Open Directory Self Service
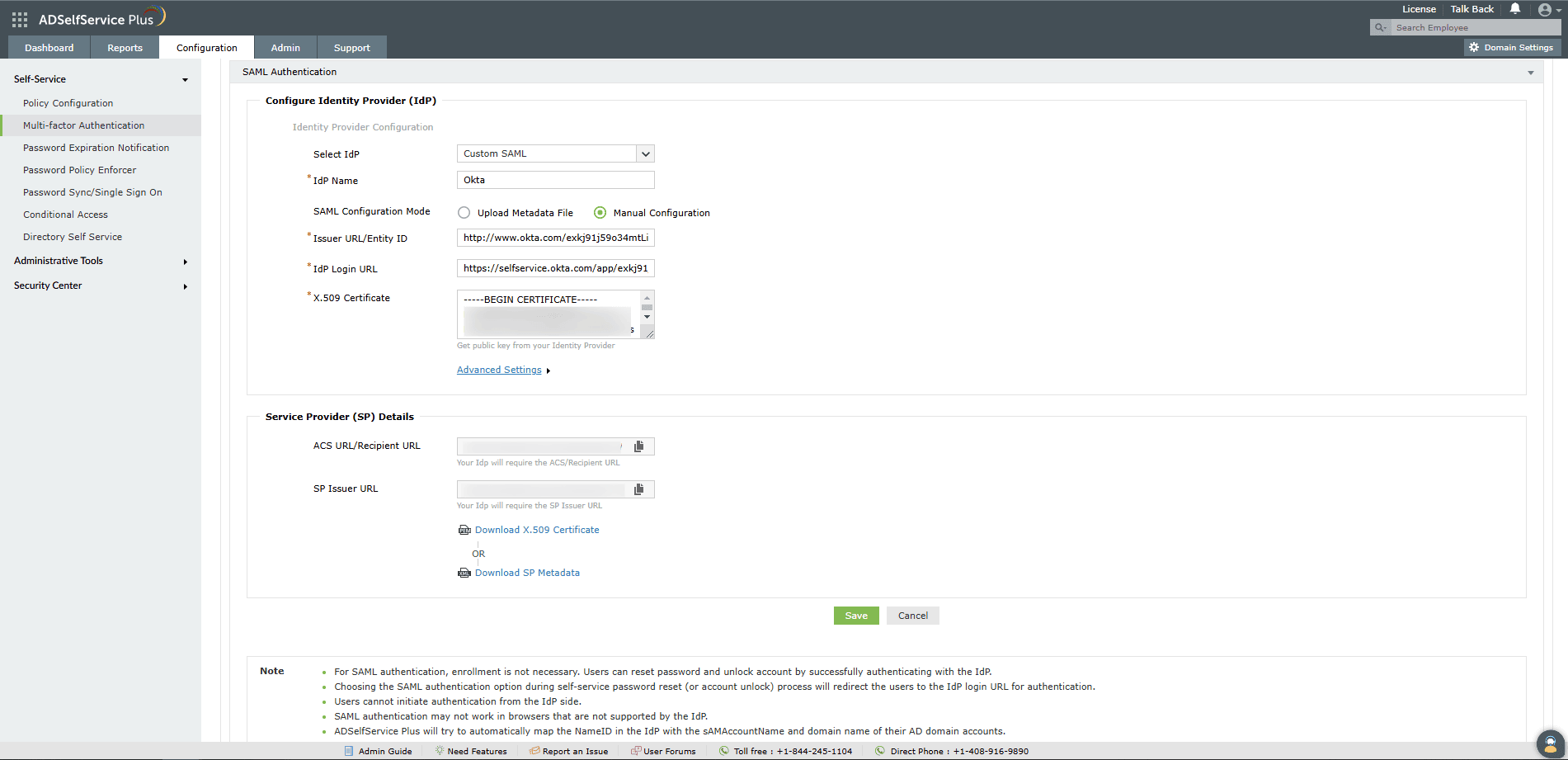This screenshot has width=1568, height=760. click(x=73, y=237)
